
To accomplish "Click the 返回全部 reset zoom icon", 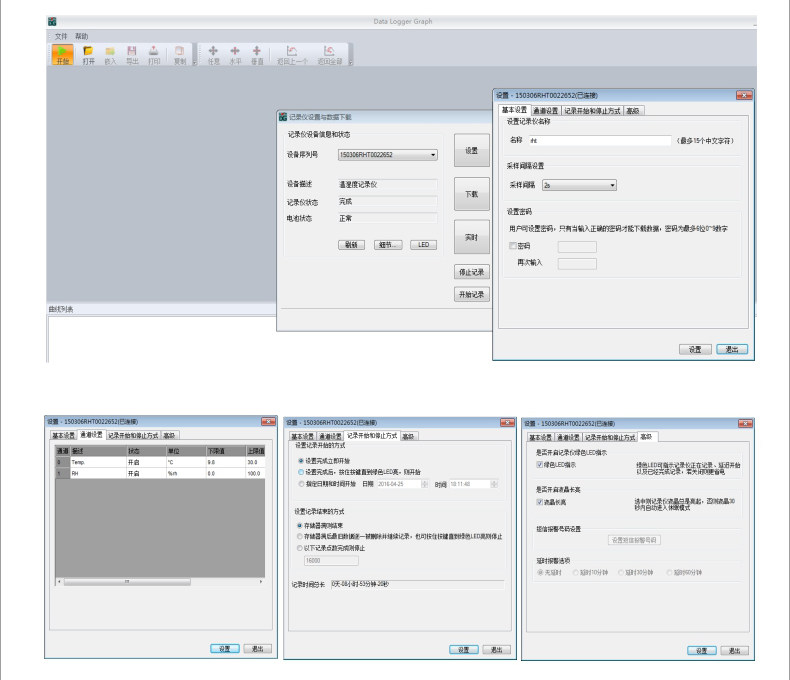I will point(330,54).
